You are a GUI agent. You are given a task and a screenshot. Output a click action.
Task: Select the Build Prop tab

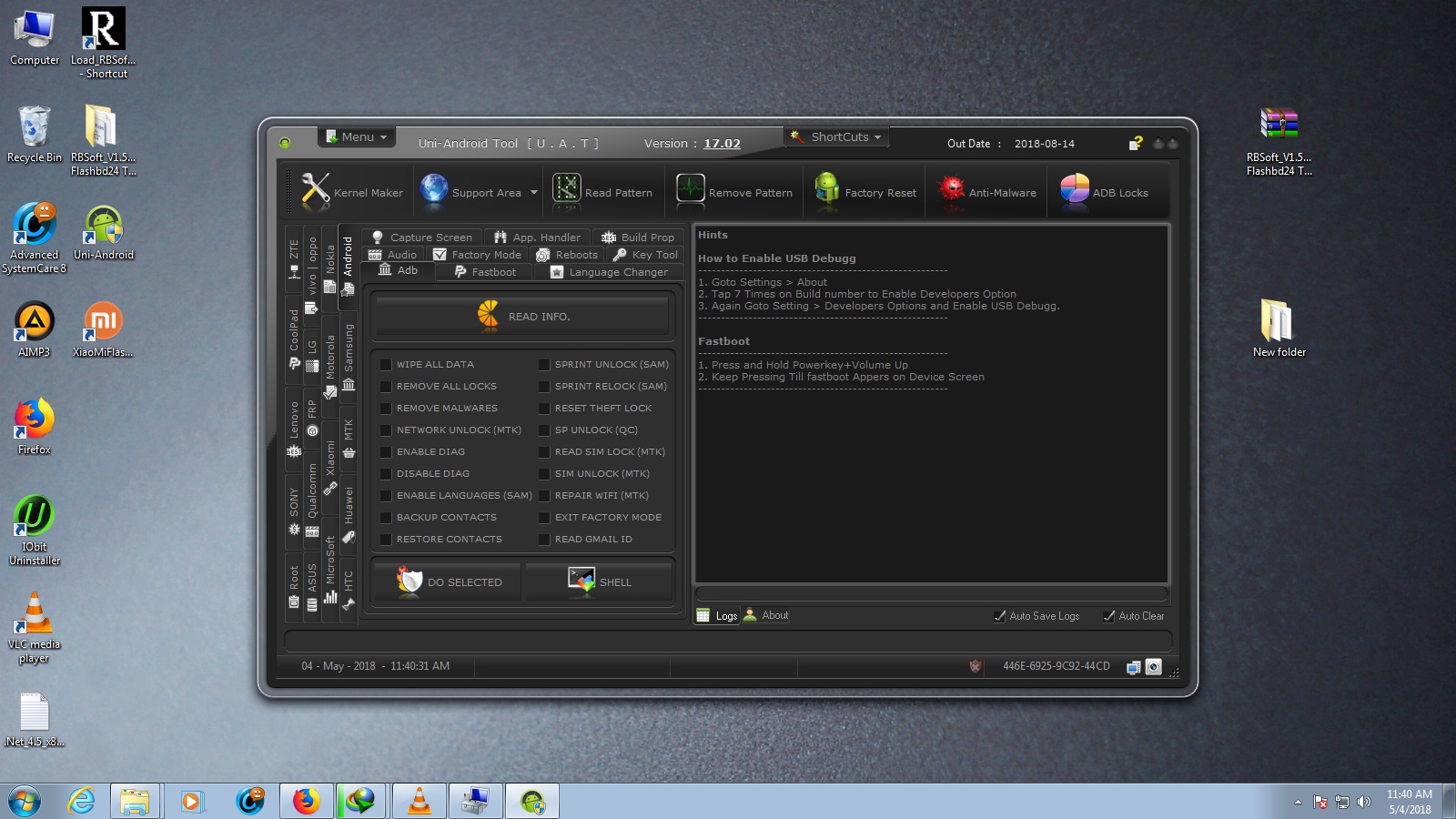[638, 238]
